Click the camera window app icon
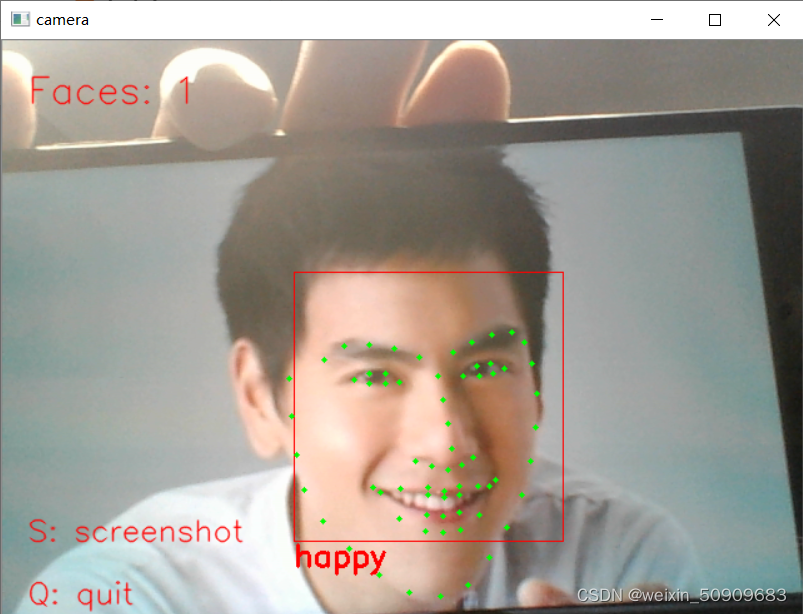Image resolution: width=803 pixels, height=614 pixels. 20,19
